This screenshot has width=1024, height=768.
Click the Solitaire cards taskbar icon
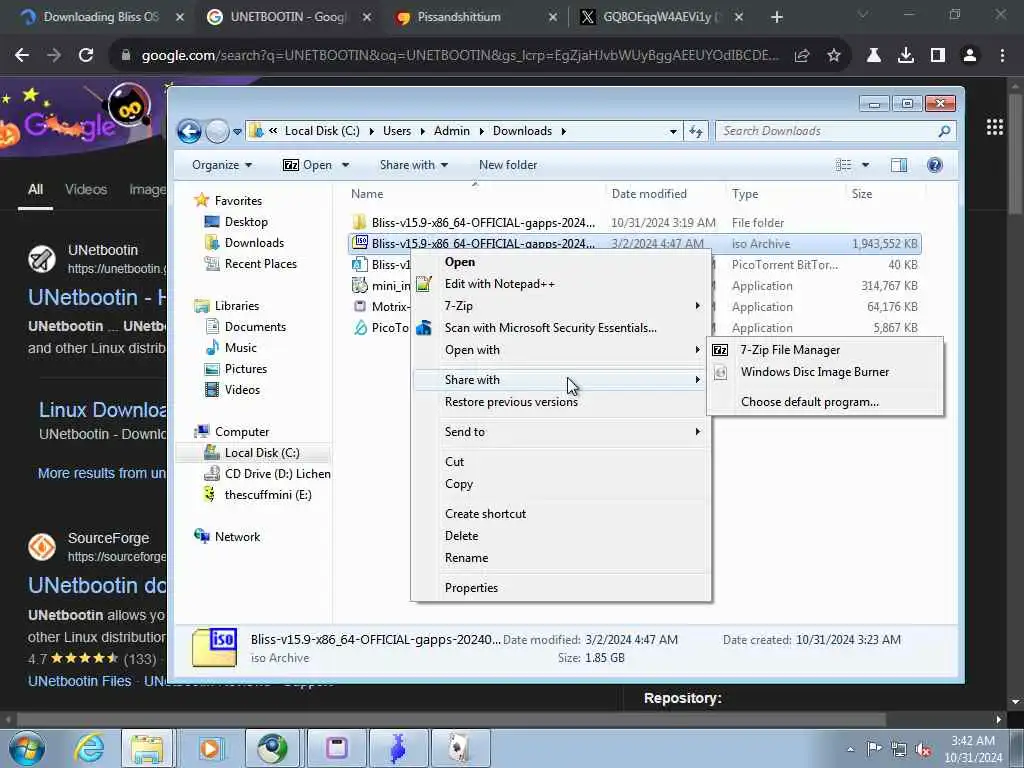pos(462,748)
